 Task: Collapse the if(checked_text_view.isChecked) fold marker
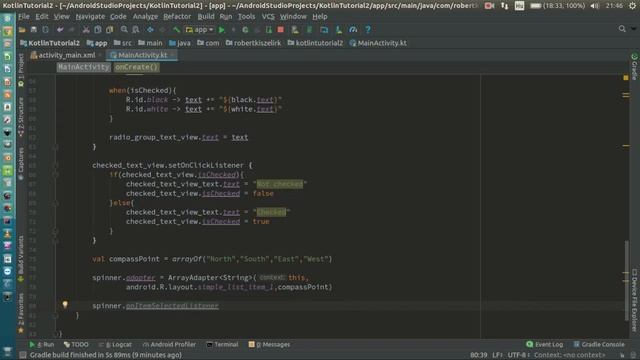point(56,175)
